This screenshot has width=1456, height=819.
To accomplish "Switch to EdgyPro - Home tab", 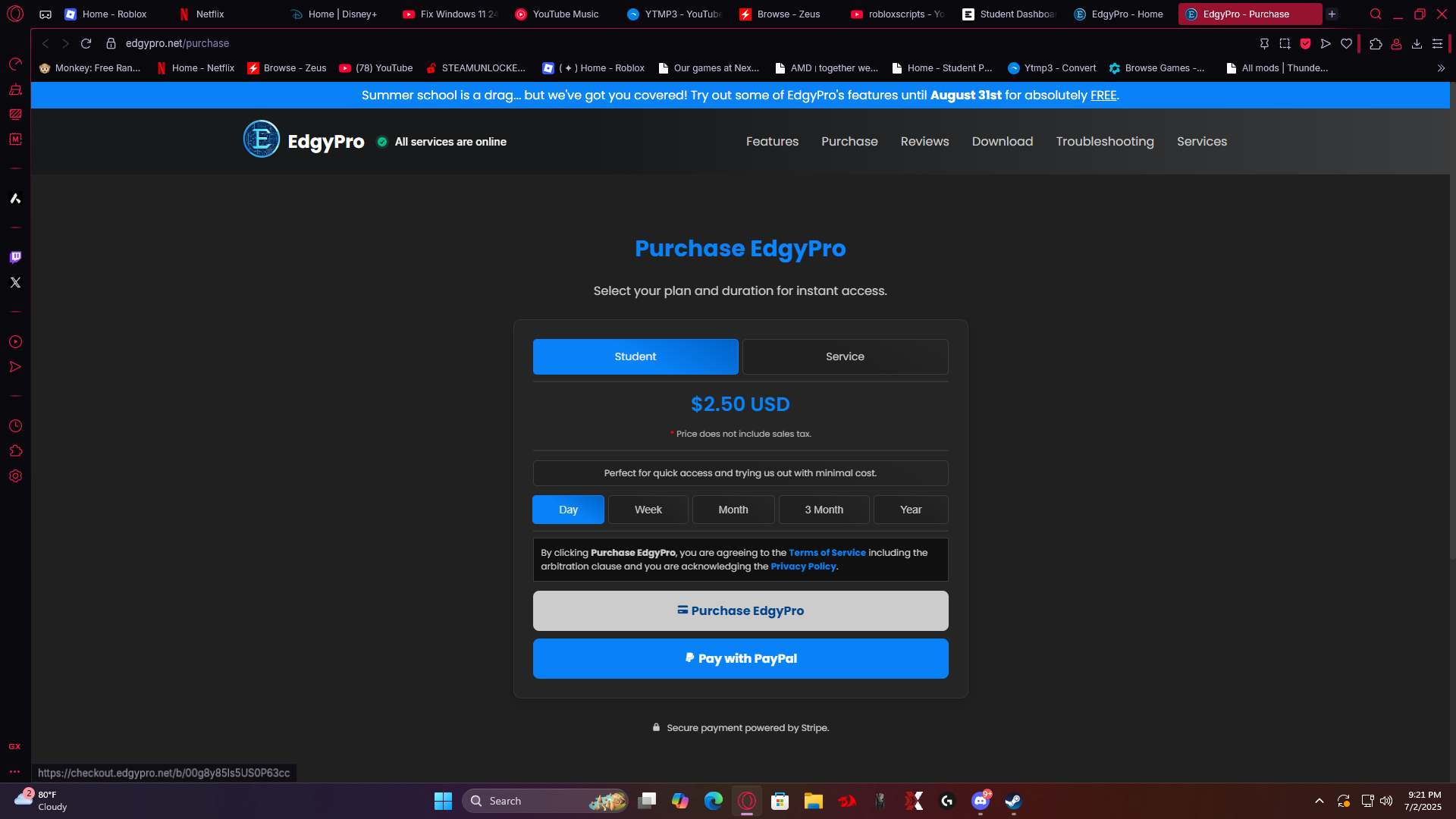I will (x=1119, y=14).
